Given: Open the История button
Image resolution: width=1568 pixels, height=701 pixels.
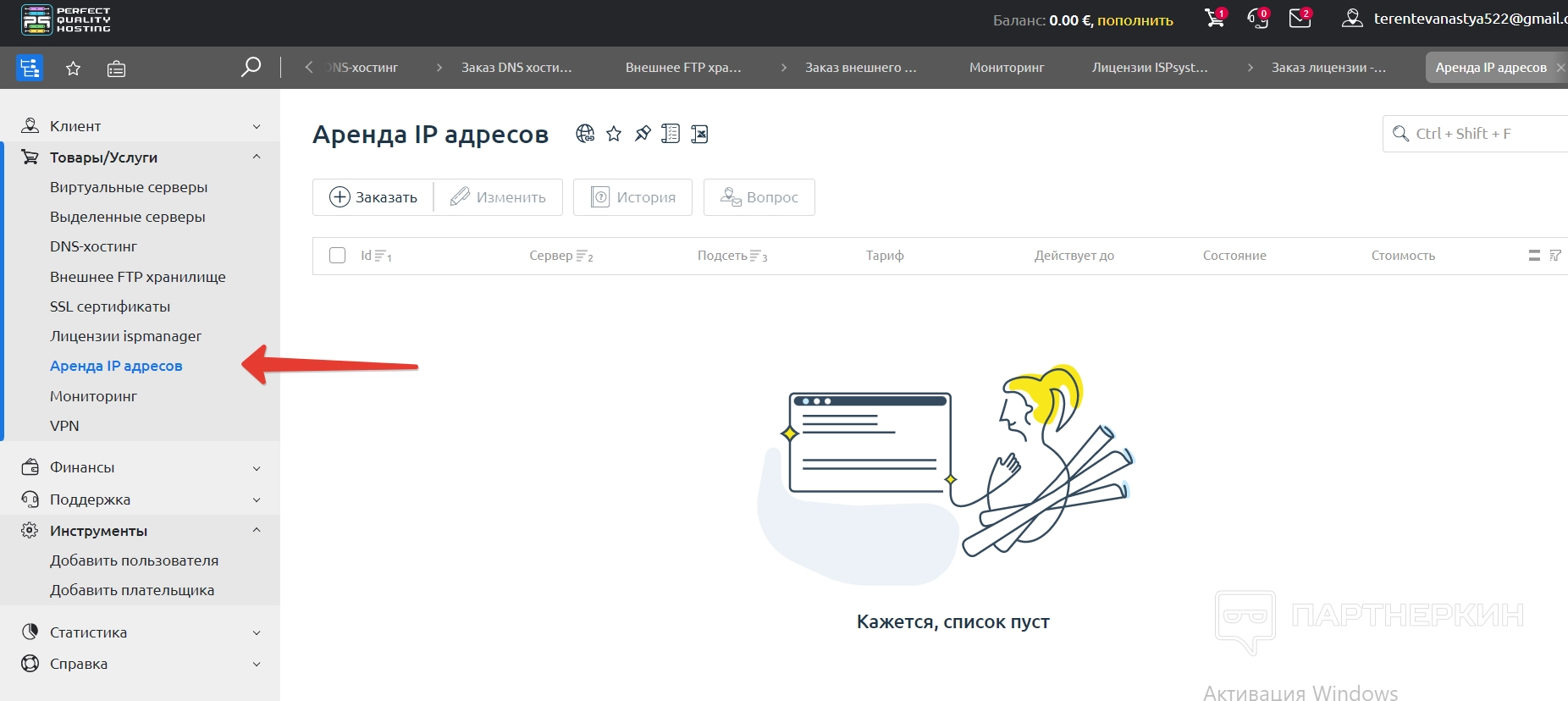Looking at the screenshot, I should (x=632, y=197).
